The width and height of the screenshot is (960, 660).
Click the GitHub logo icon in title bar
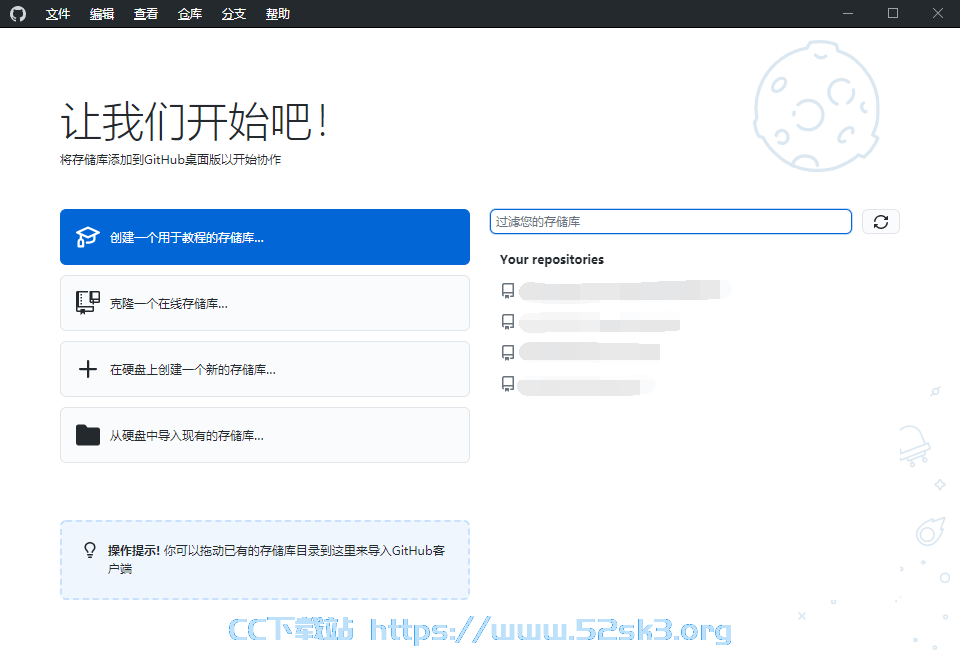click(18, 13)
